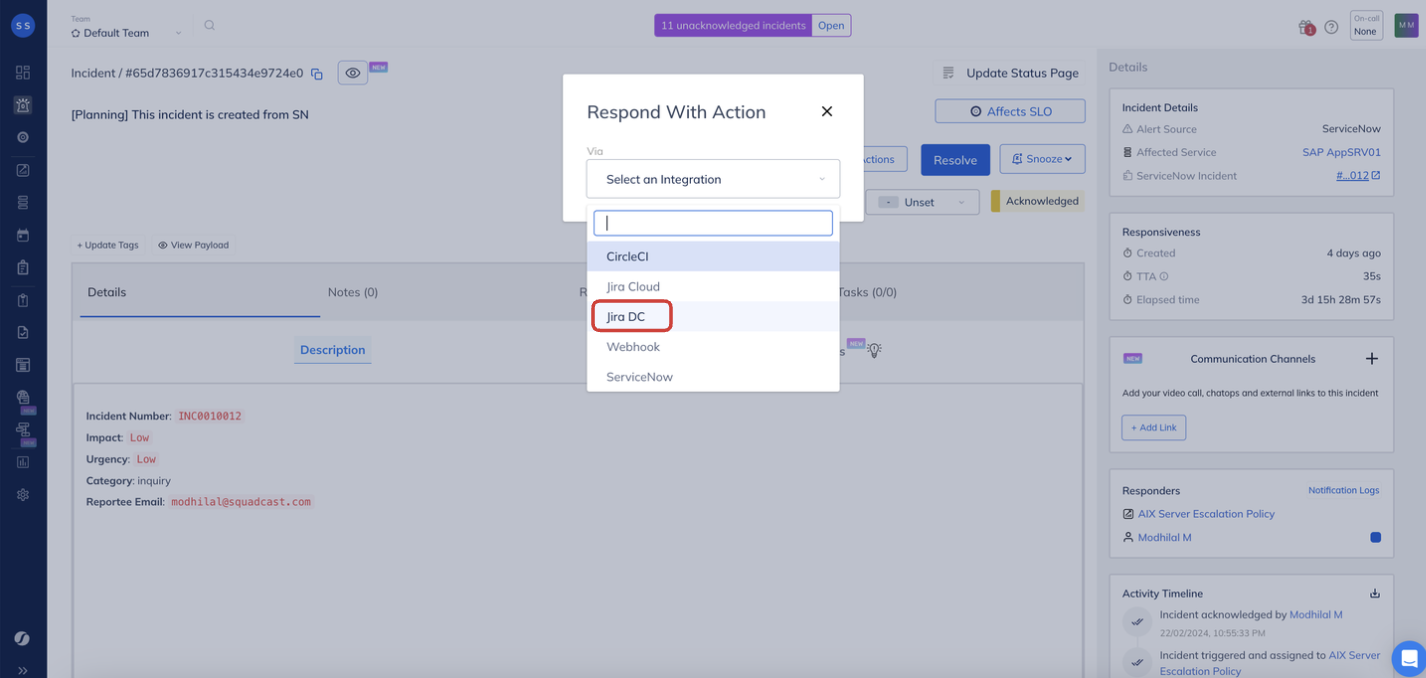Click the help question mark icon

coord(1331,27)
